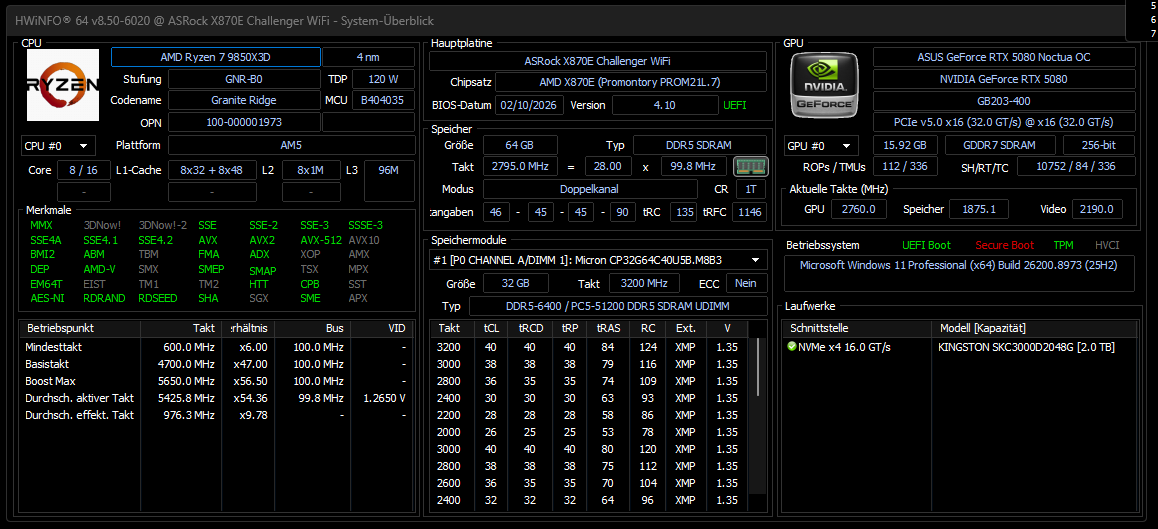This screenshot has height=529, width=1158.
Task: Click the B404035 microcode value
Action: (x=383, y=100)
